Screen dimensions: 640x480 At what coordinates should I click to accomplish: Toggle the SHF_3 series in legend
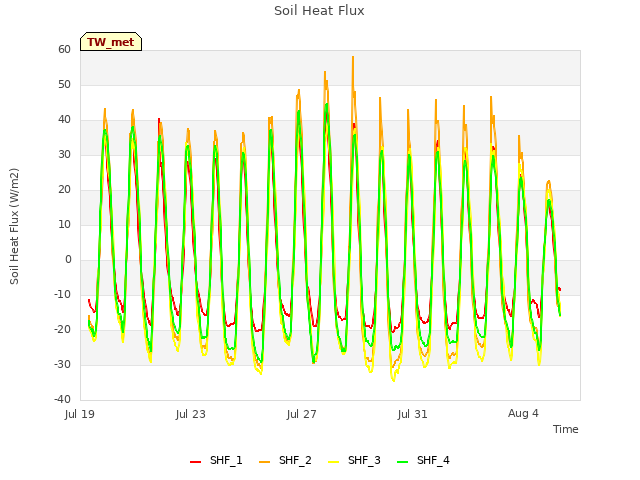pyautogui.click(x=354, y=460)
